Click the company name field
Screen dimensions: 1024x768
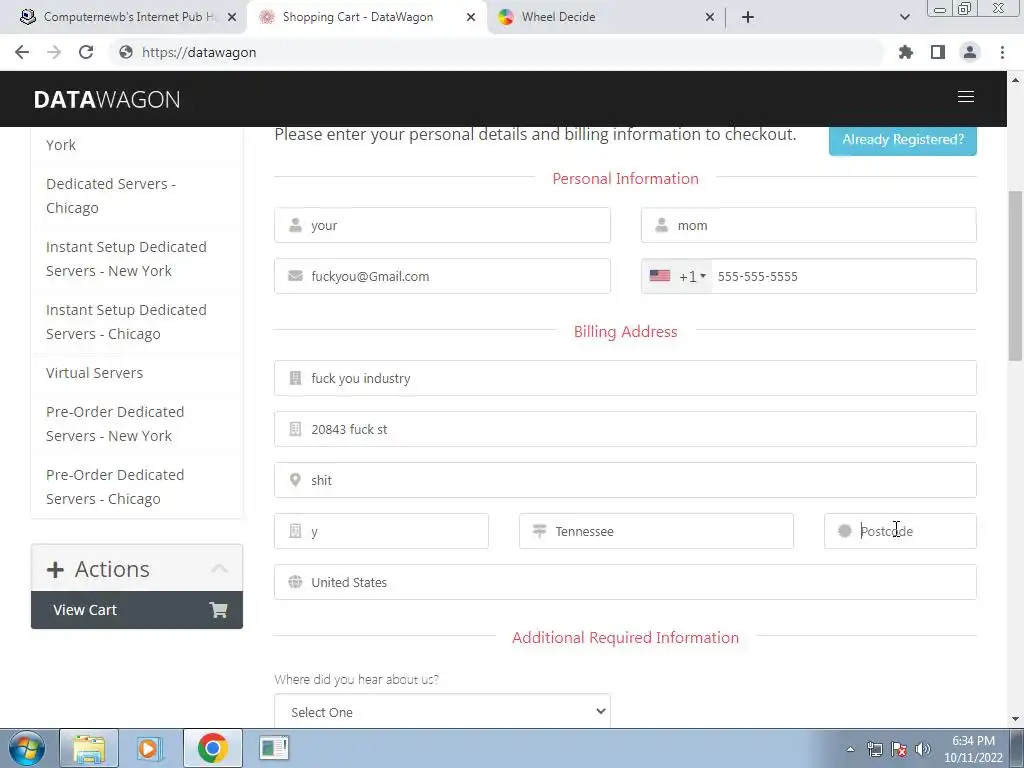(x=625, y=378)
